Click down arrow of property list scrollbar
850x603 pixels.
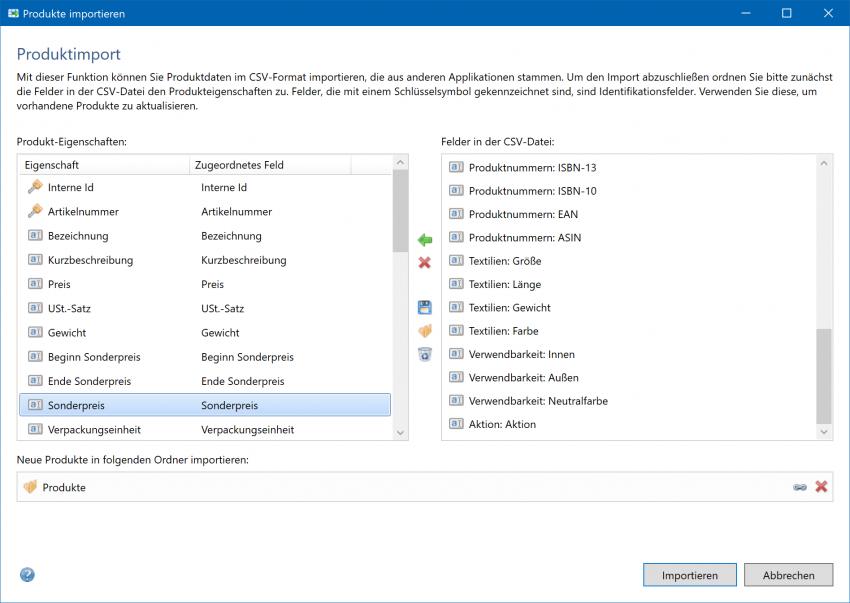[401, 432]
